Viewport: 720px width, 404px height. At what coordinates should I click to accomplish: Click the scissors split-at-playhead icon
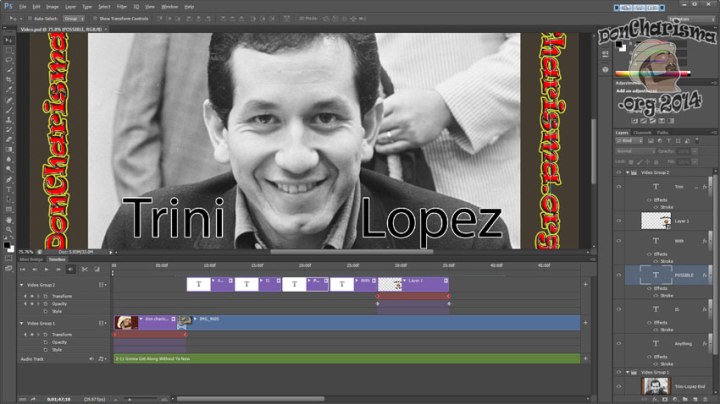tap(84, 268)
